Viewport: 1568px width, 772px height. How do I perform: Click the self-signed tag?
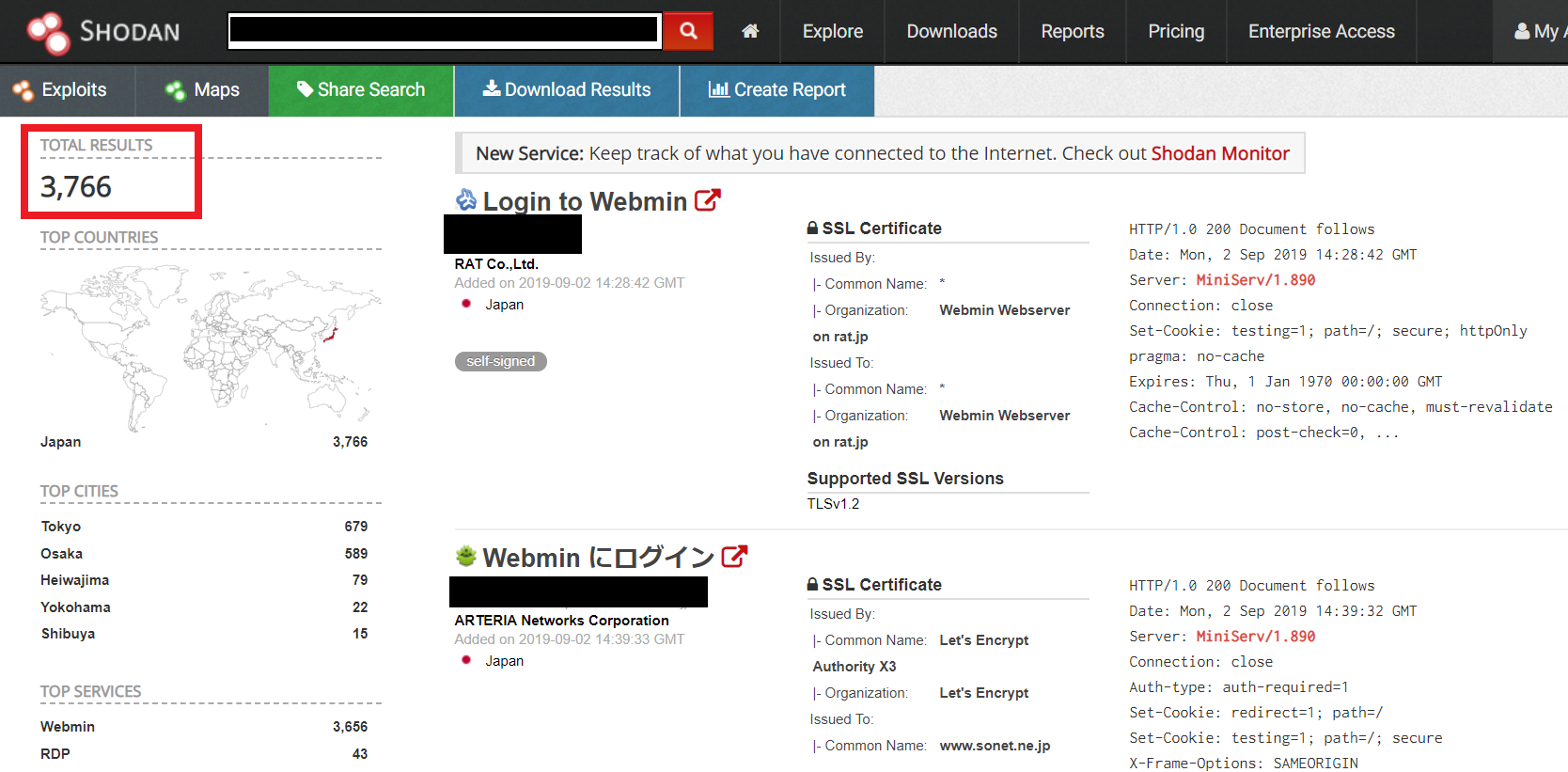tap(501, 361)
